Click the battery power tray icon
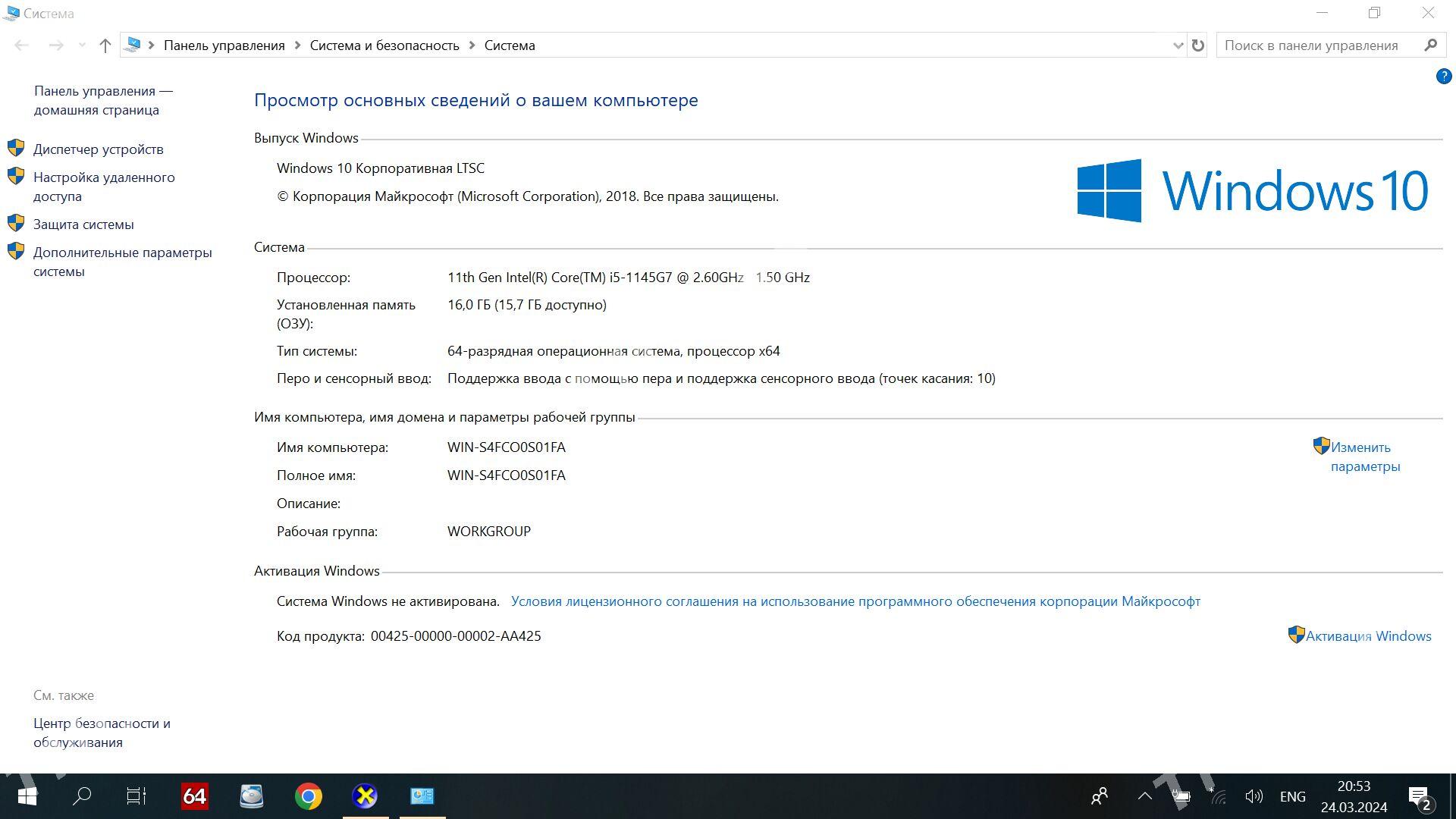Image resolution: width=1456 pixels, height=819 pixels. [1181, 796]
